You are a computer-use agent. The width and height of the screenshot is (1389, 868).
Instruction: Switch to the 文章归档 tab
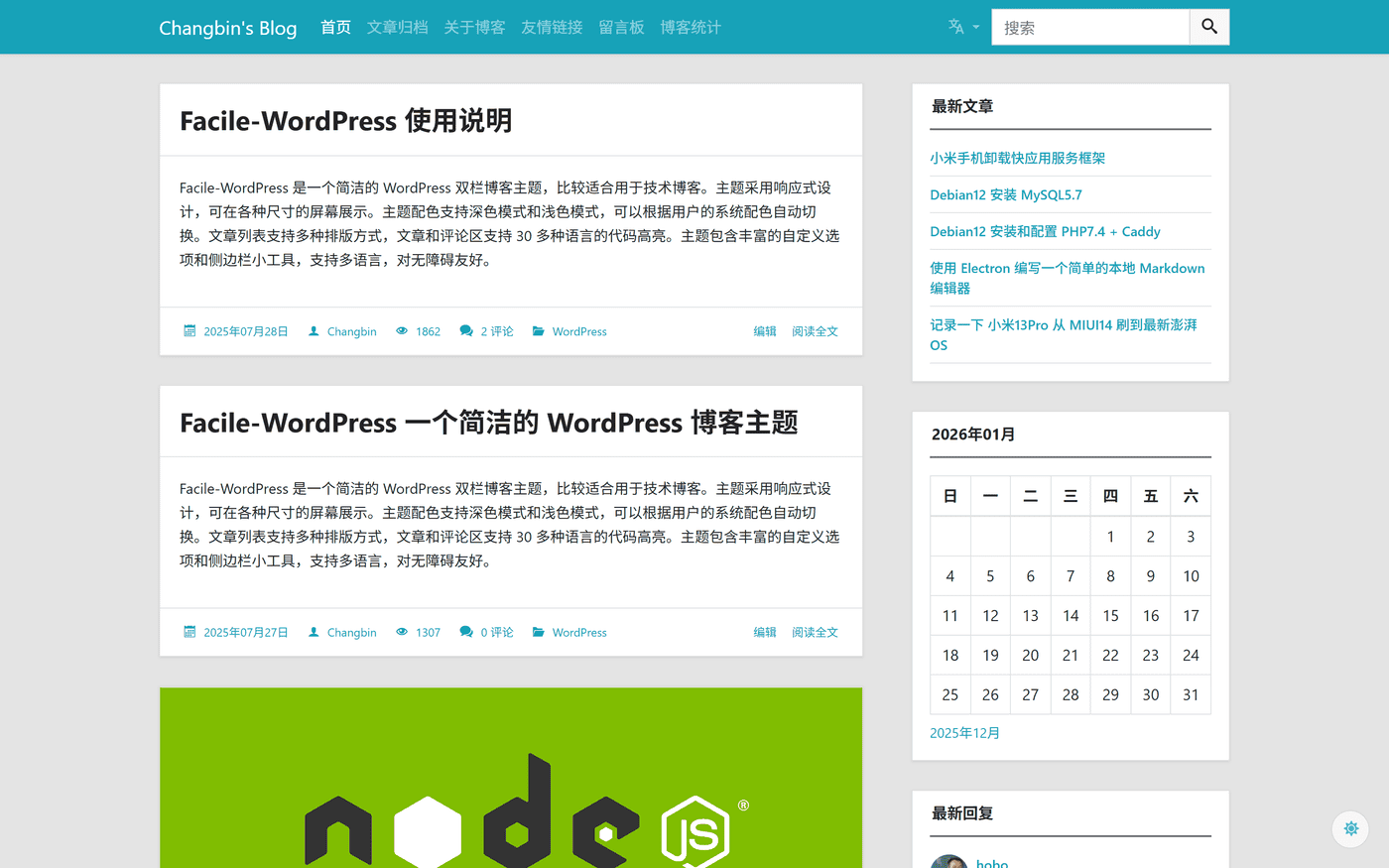pos(397,27)
